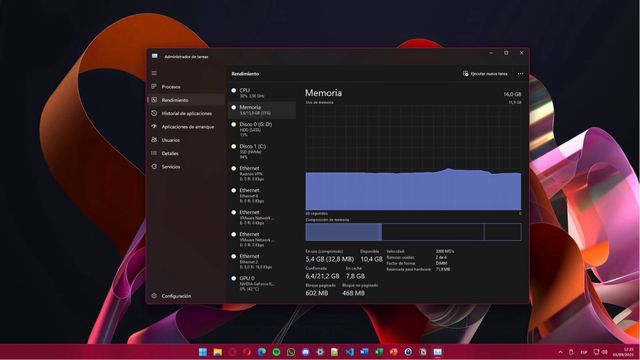The height and width of the screenshot is (360, 640).
Task: Go to Aplicaciones de arranque
Action: [186, 127]
